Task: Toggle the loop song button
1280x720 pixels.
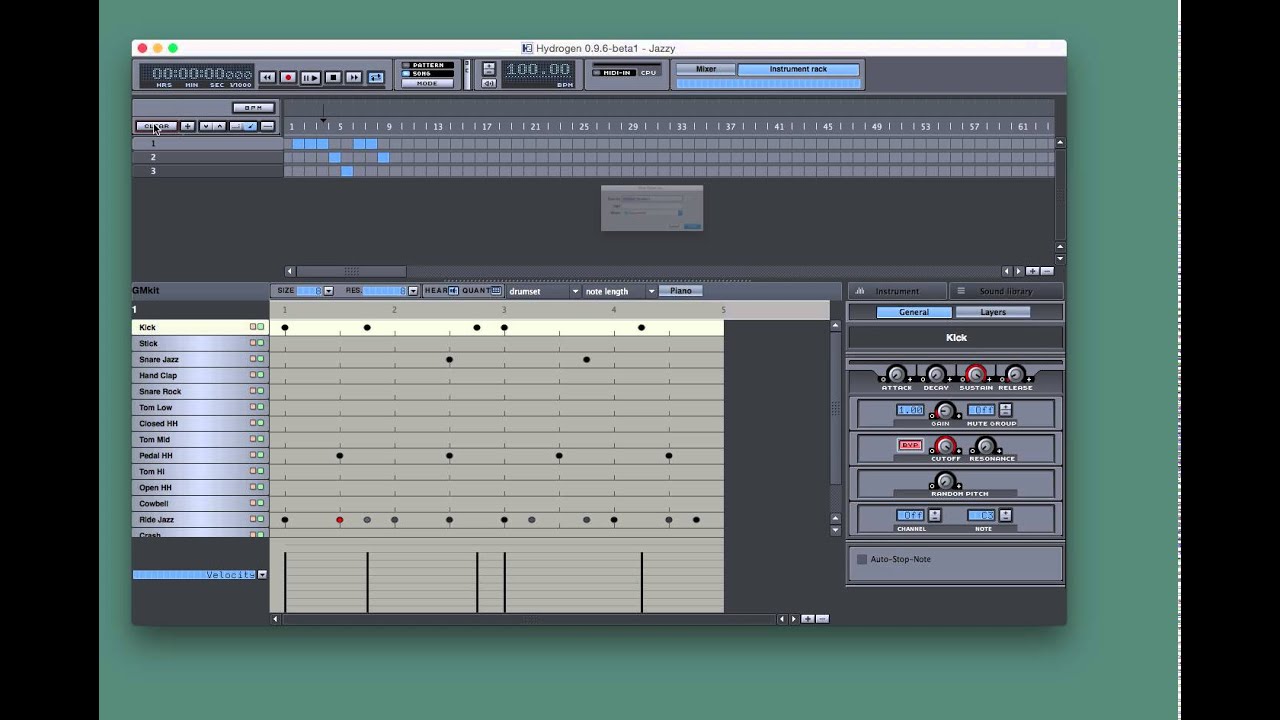Action: [x=376, y=77]
